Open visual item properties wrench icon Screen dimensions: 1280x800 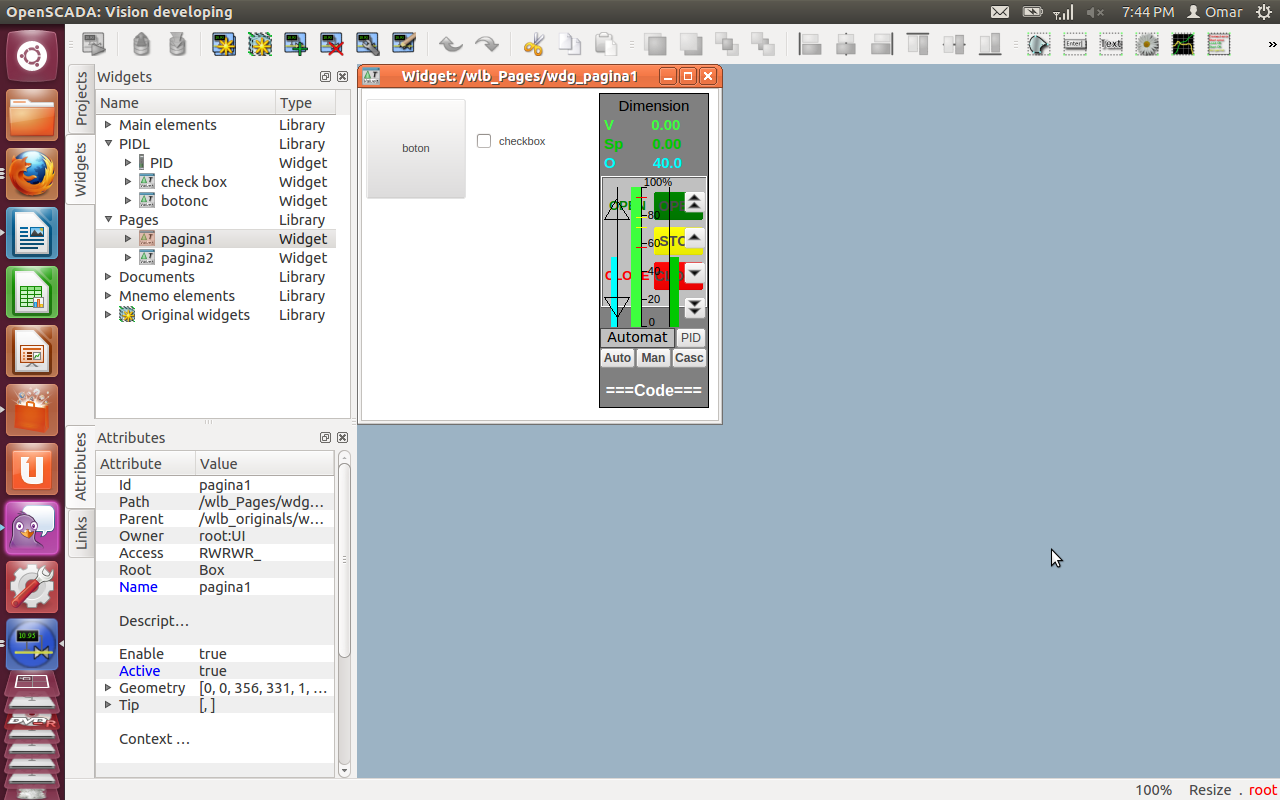tap(367, 44)
